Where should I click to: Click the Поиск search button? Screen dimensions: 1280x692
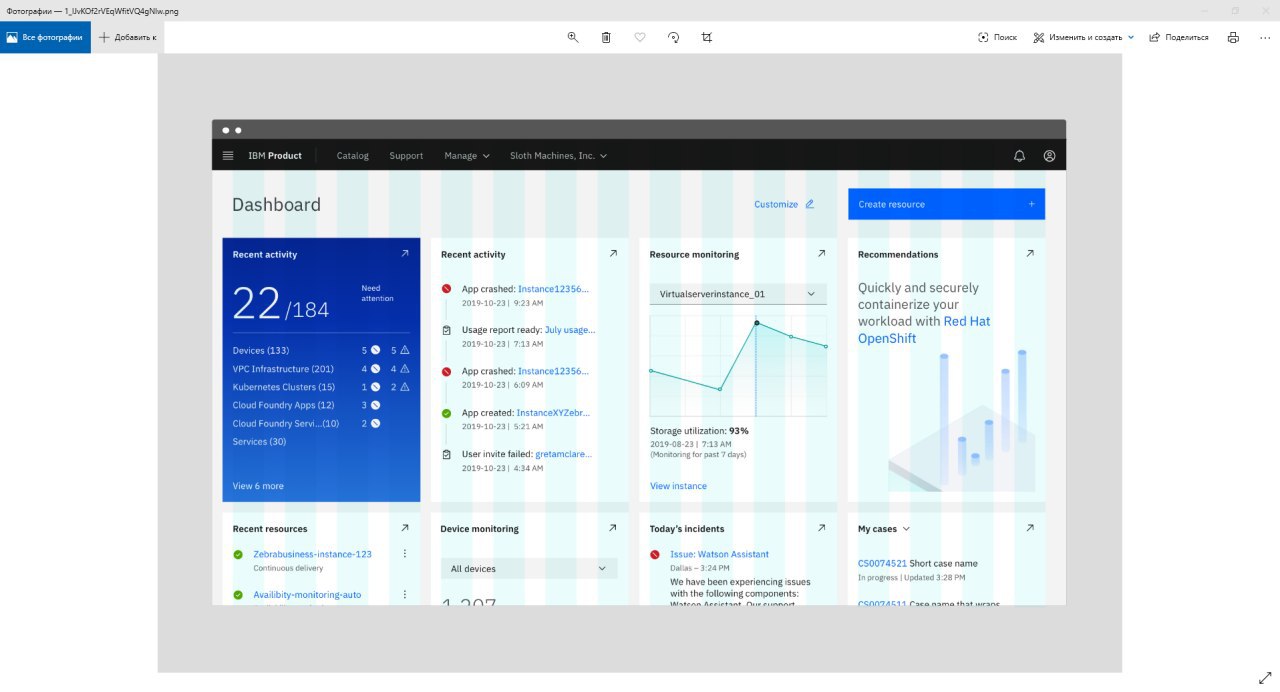coord(997,37)
